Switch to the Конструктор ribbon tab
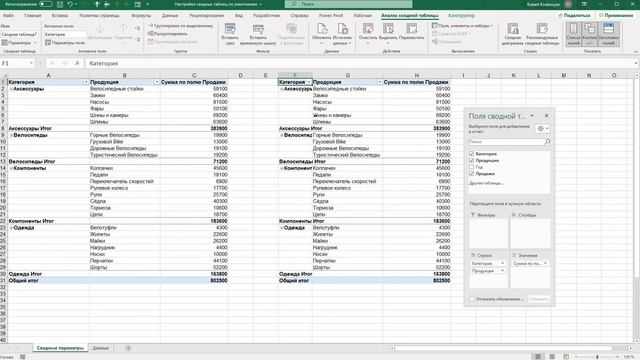This screenshot has width=640, height=360. pos(461,16)
